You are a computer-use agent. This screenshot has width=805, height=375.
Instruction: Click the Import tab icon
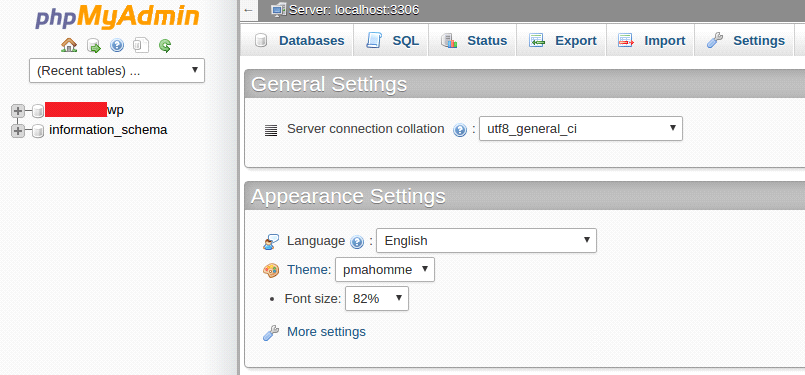tap(626, 41)
